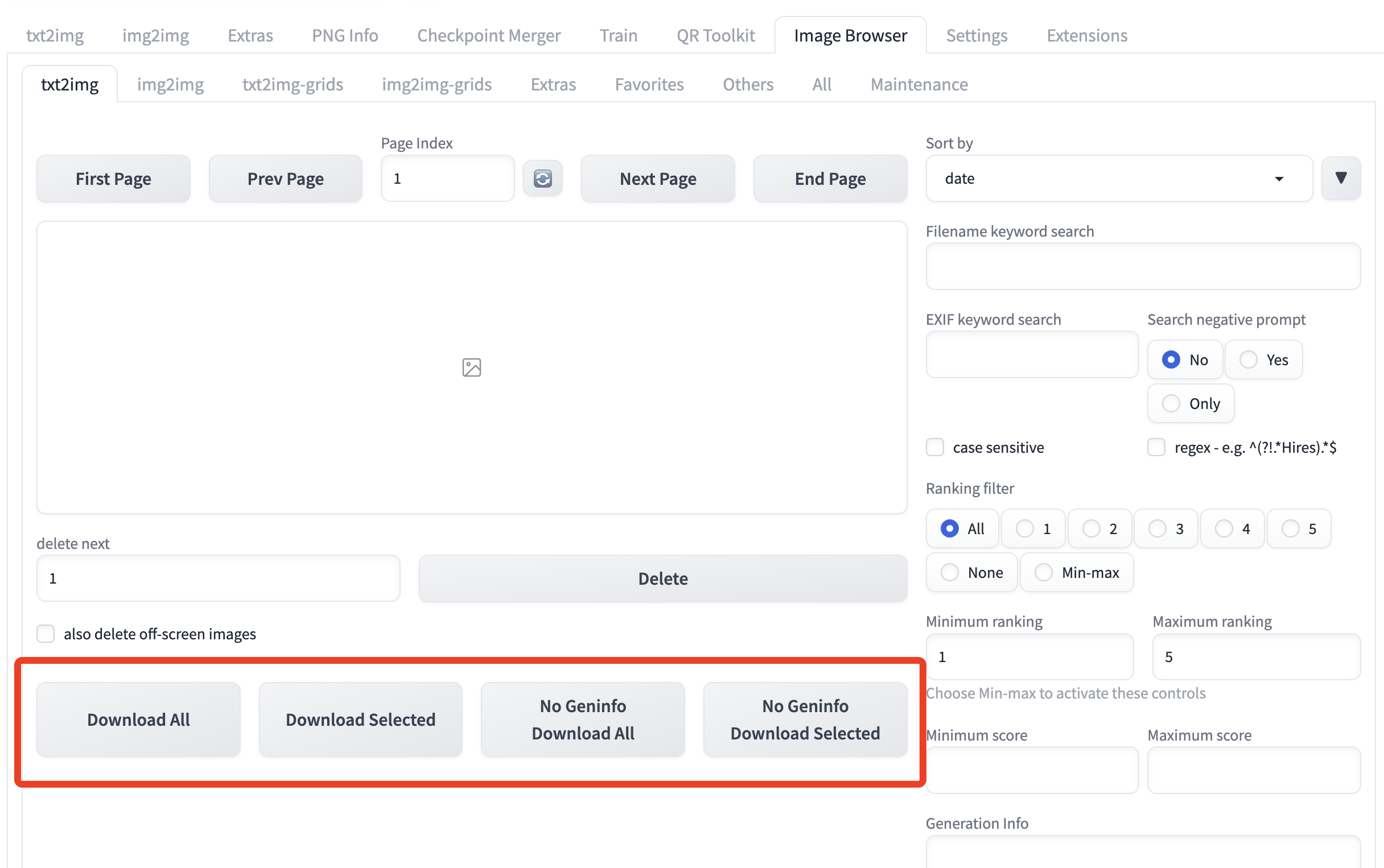Toggle sort order descending arrow button
This screenshot has height=868, width=1384.
[x=1340, y=179]
